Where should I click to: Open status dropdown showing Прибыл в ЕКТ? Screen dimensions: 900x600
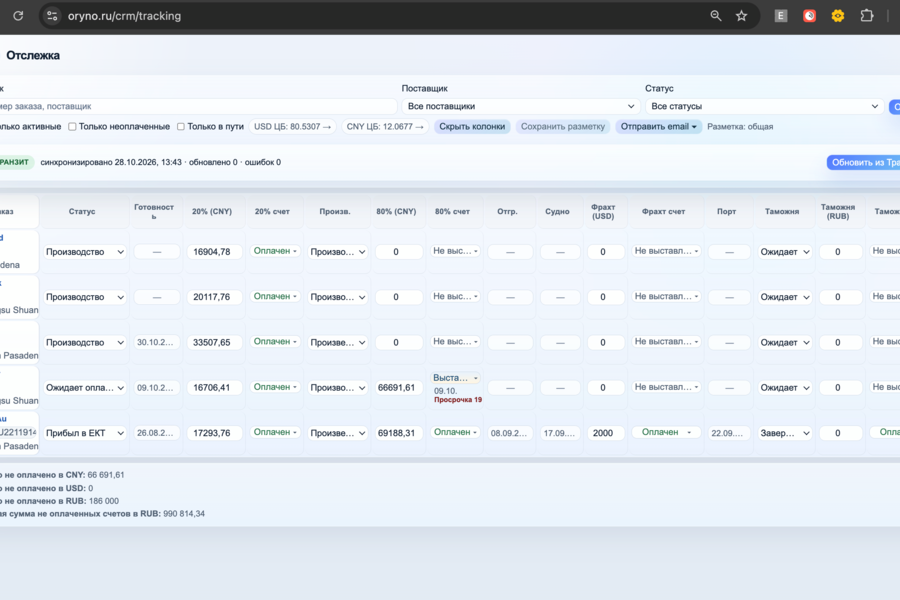click(85, 433)
